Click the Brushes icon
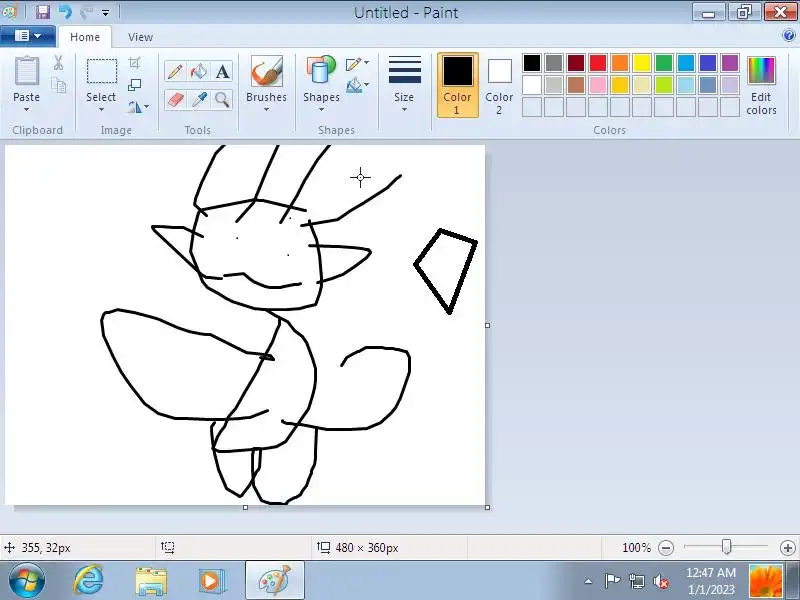 [x=266, y=71]
